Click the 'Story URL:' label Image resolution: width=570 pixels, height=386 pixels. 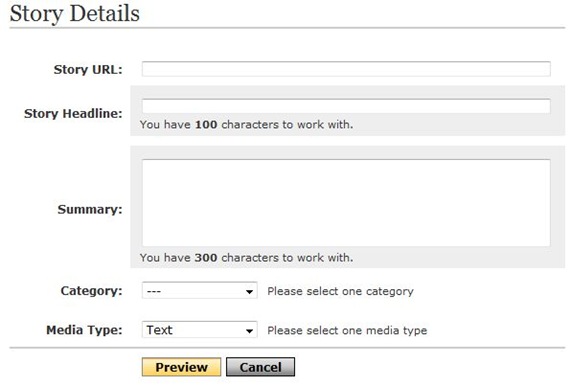click(88, 69)
